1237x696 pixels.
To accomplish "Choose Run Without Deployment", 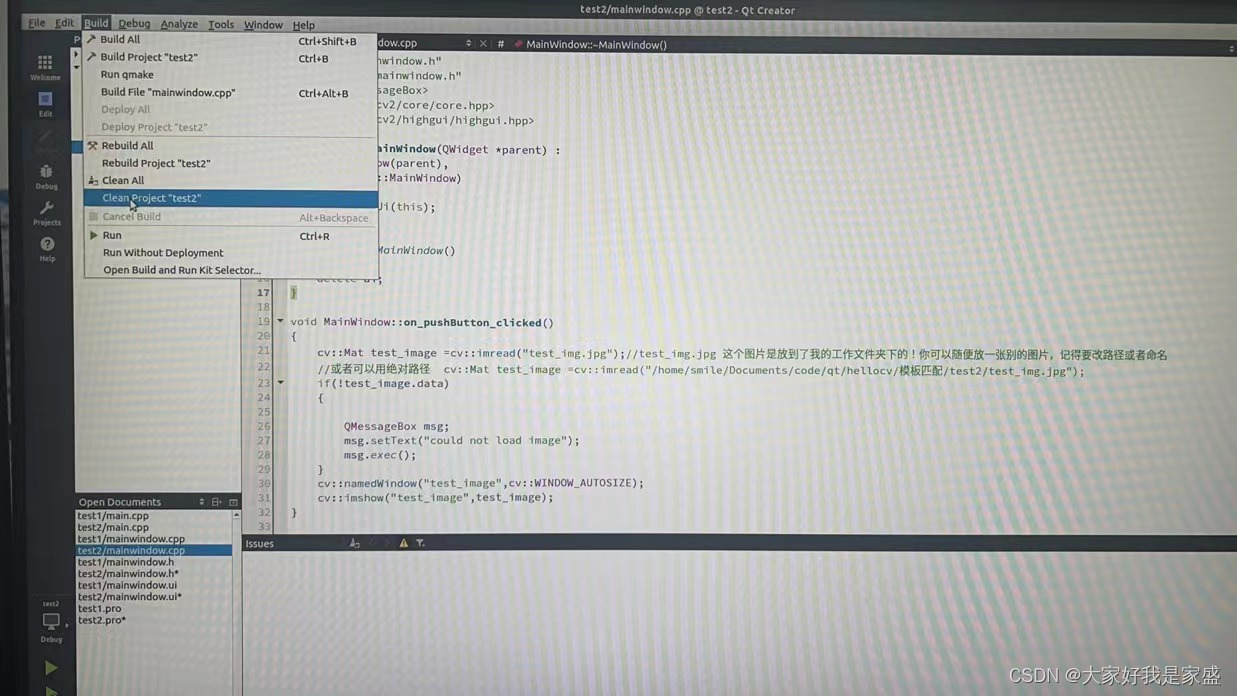I will coord(230,253).
